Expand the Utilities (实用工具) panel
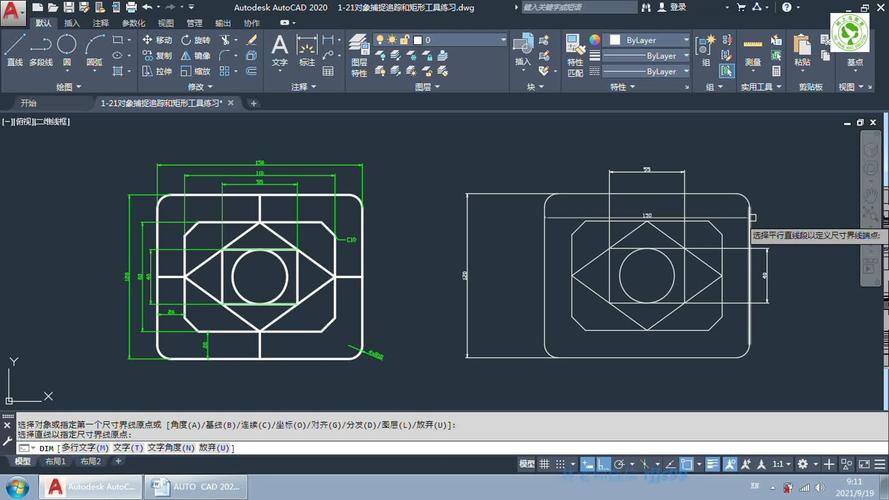This screenshot has height=500, width=889. coord(761,87)
